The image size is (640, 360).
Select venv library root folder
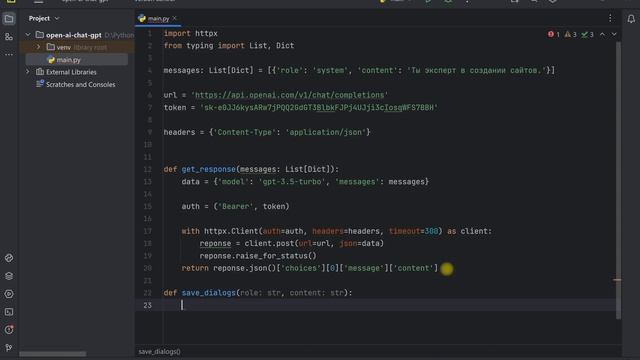(77, 47)
